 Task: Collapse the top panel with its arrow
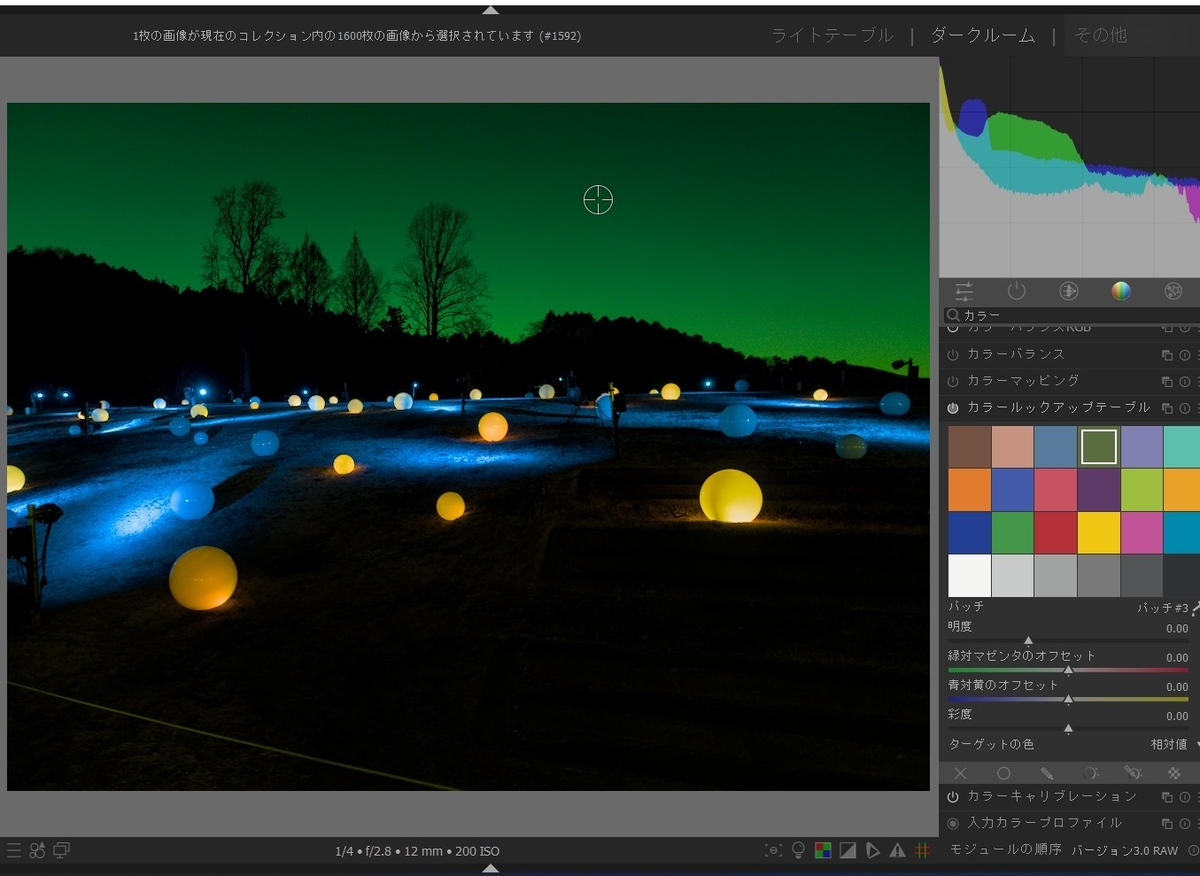(x=490, y=9)
